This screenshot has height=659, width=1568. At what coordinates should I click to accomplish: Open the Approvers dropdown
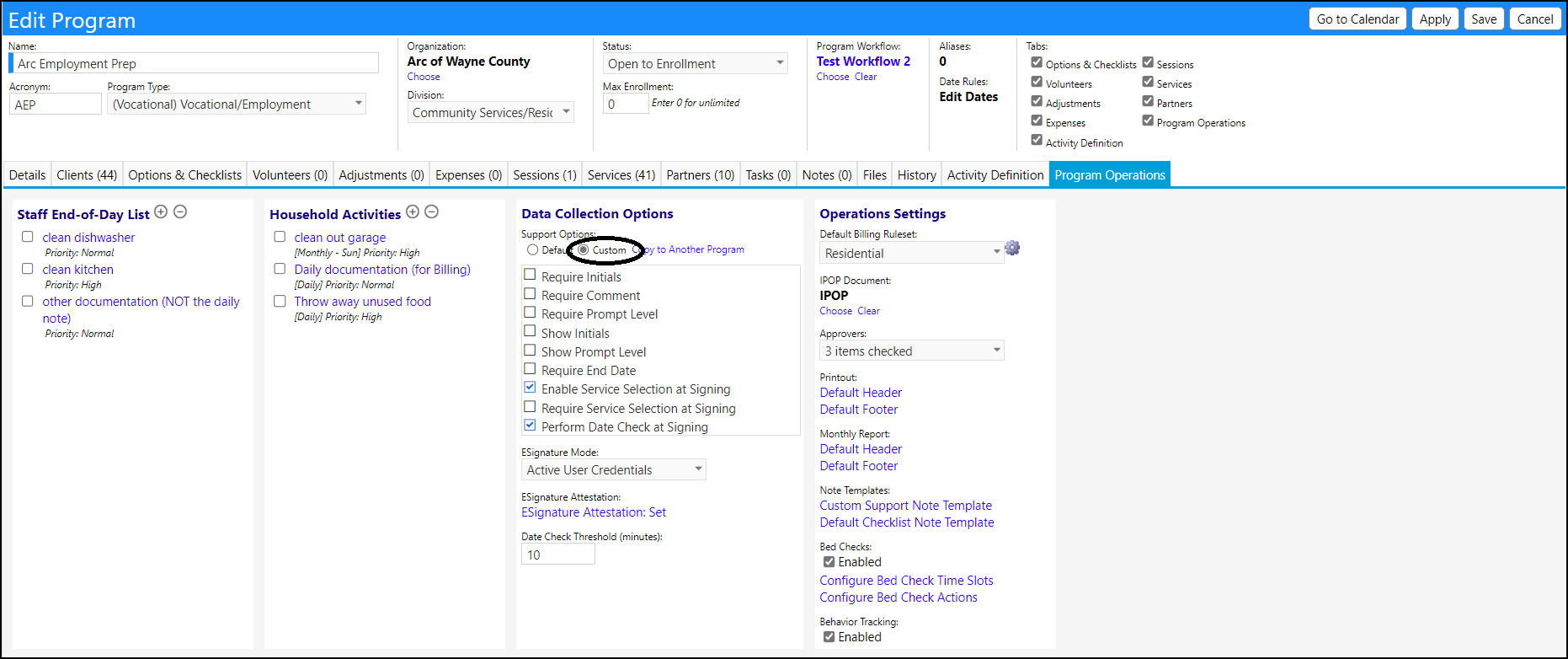click(912, 351)
